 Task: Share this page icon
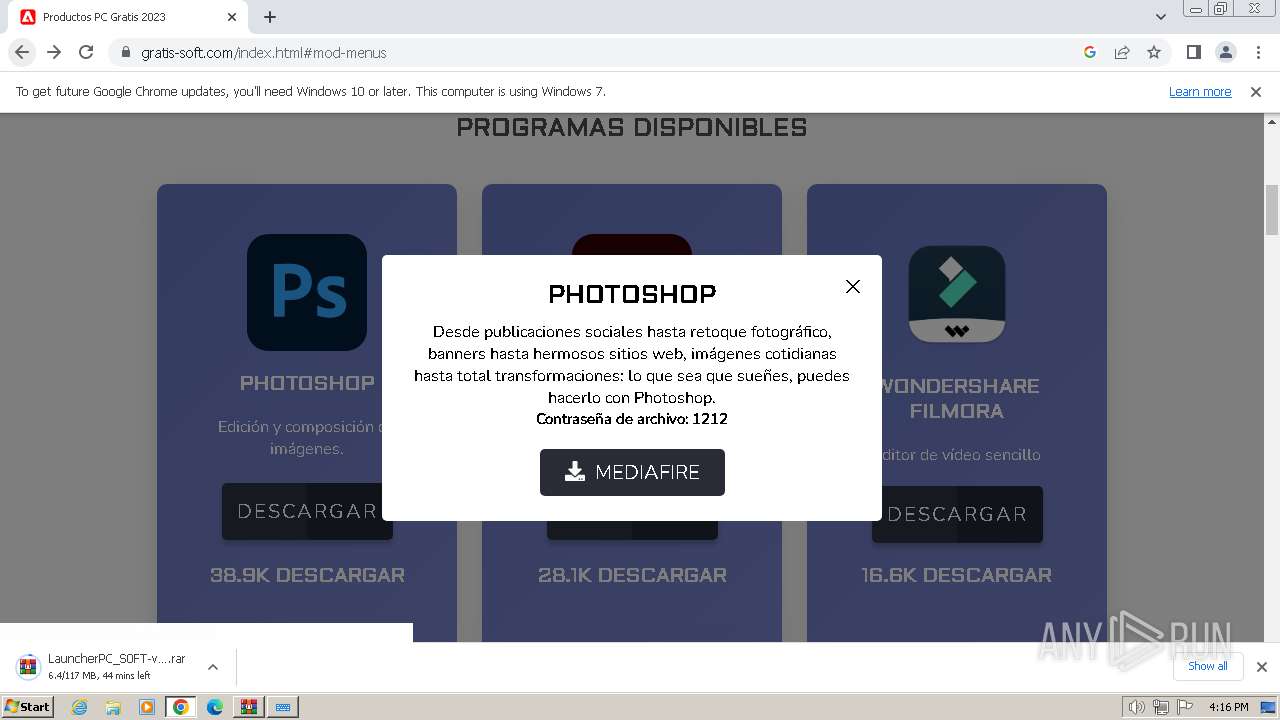click(x=1122, y=52)
